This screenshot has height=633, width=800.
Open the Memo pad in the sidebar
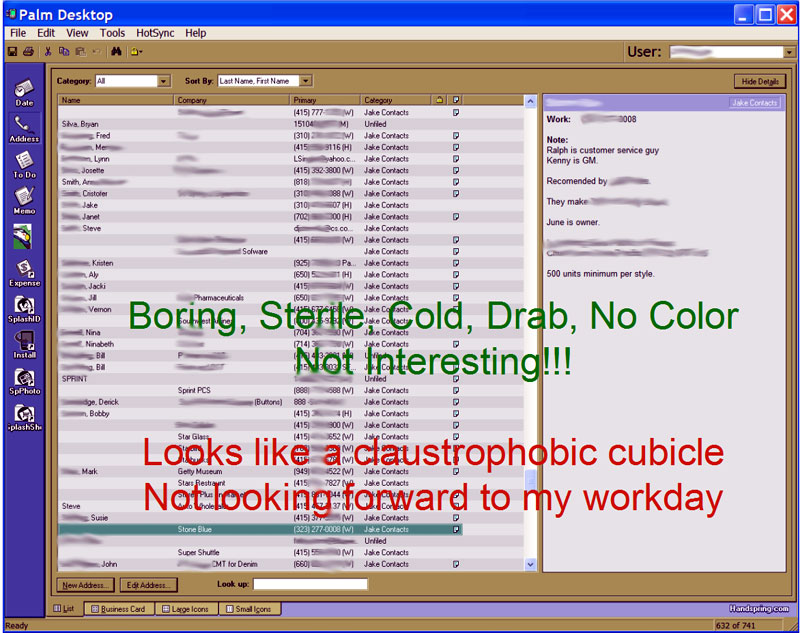click(x=24, y=201)
